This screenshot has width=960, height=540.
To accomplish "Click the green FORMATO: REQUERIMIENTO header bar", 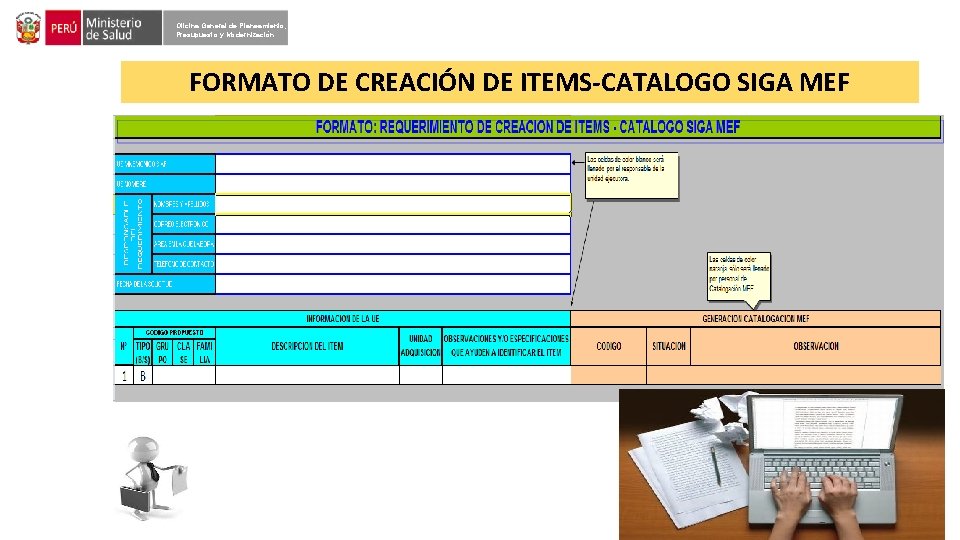I will (x=528, y=127).
